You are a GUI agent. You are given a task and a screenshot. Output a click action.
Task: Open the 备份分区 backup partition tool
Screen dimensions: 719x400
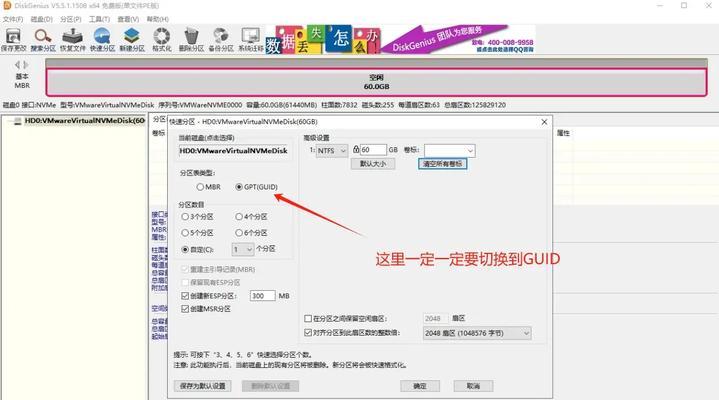pyautogui.click(x=221, y=39)
